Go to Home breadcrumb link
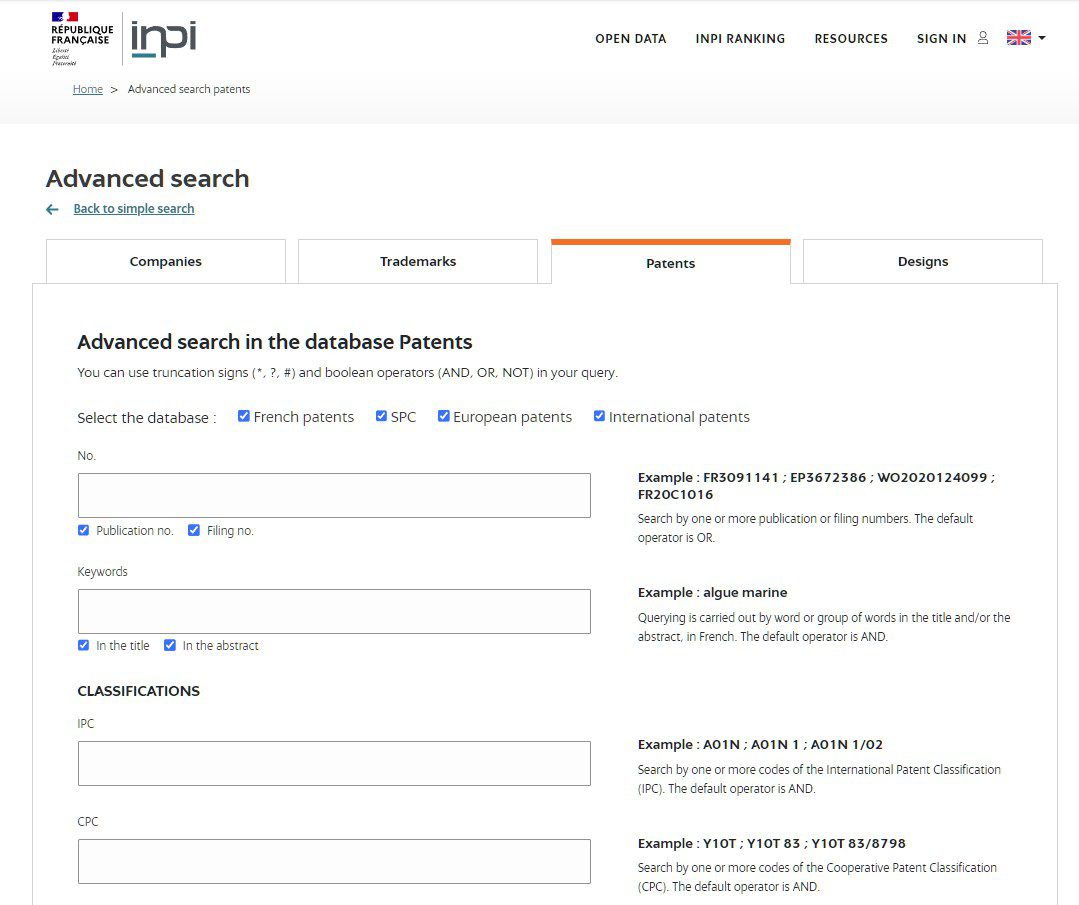Viewport: 1079px width, 905px height. click(87, 89)
